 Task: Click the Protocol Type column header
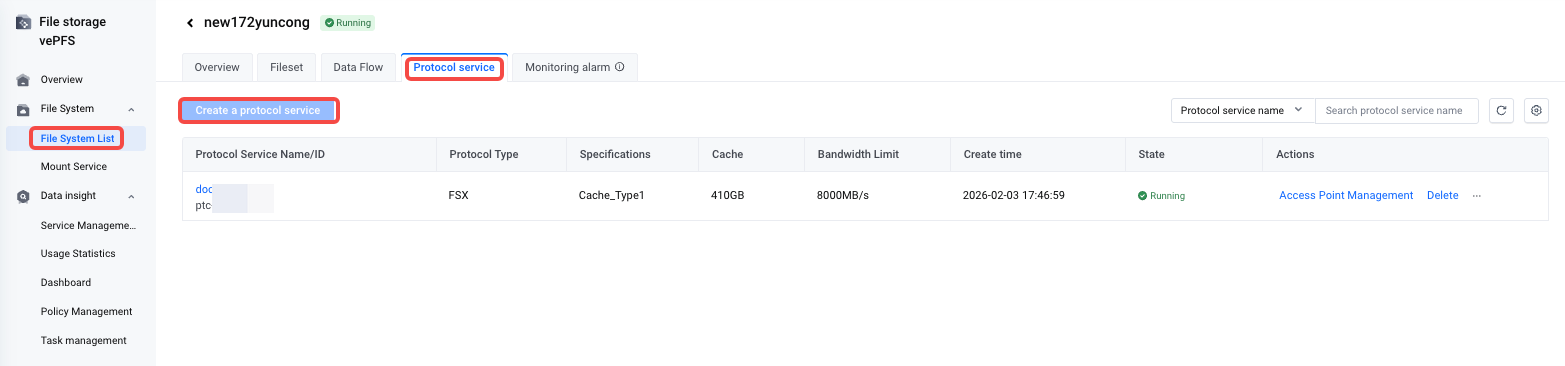484,155
